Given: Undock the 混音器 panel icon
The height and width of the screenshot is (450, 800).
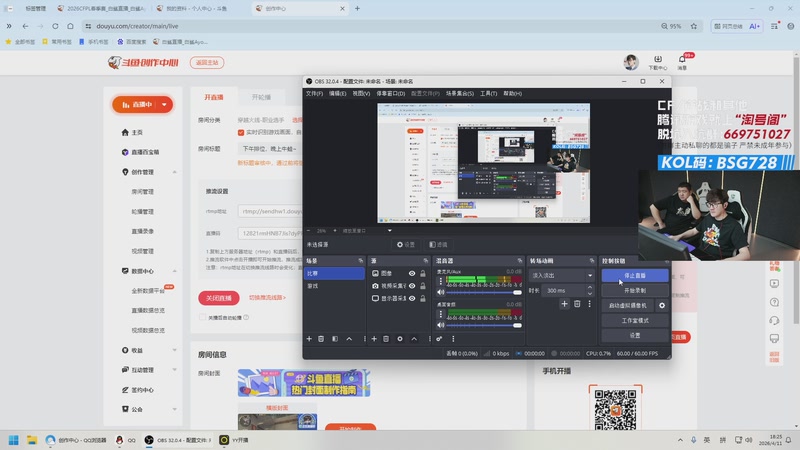Looking at the screenshot, I should [x=519, y=261].
